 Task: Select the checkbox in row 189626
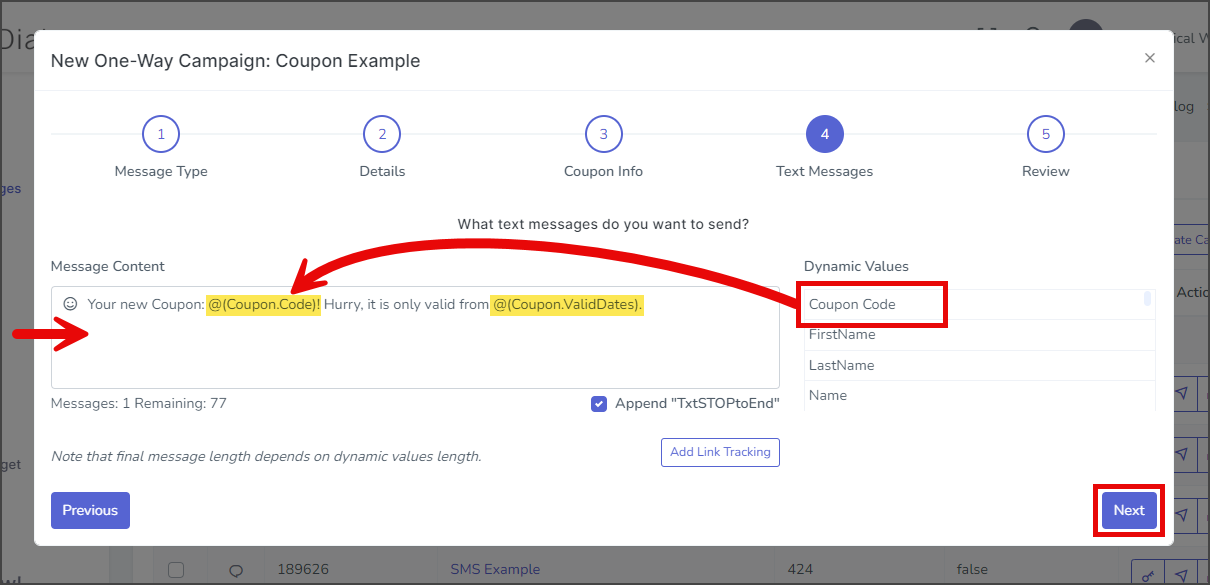pyautogui.click(x=176, y=570)
